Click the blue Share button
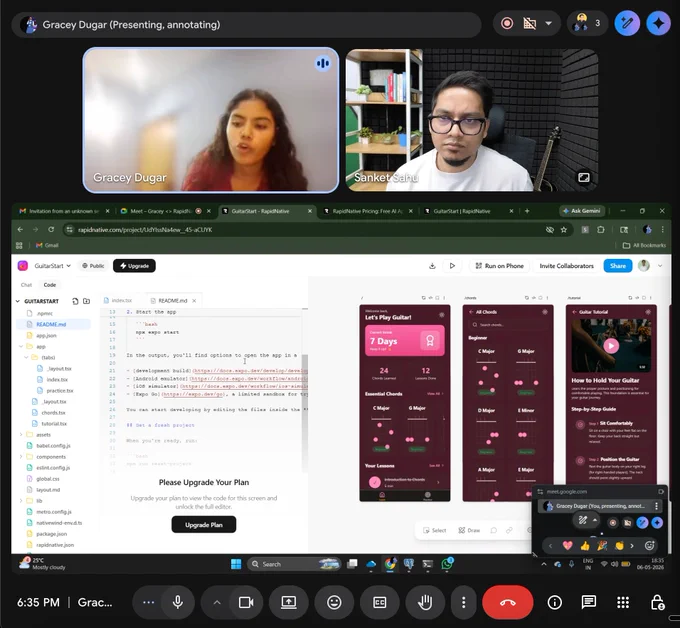The image size is (680, 628). tap(618, 266)
